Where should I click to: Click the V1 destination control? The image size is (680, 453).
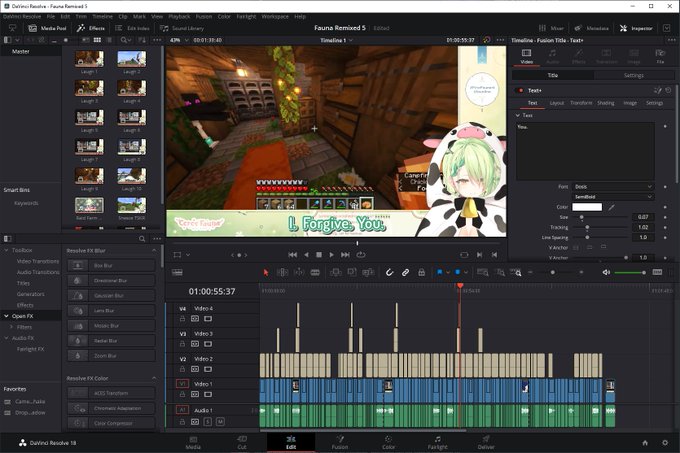[182, 384]
